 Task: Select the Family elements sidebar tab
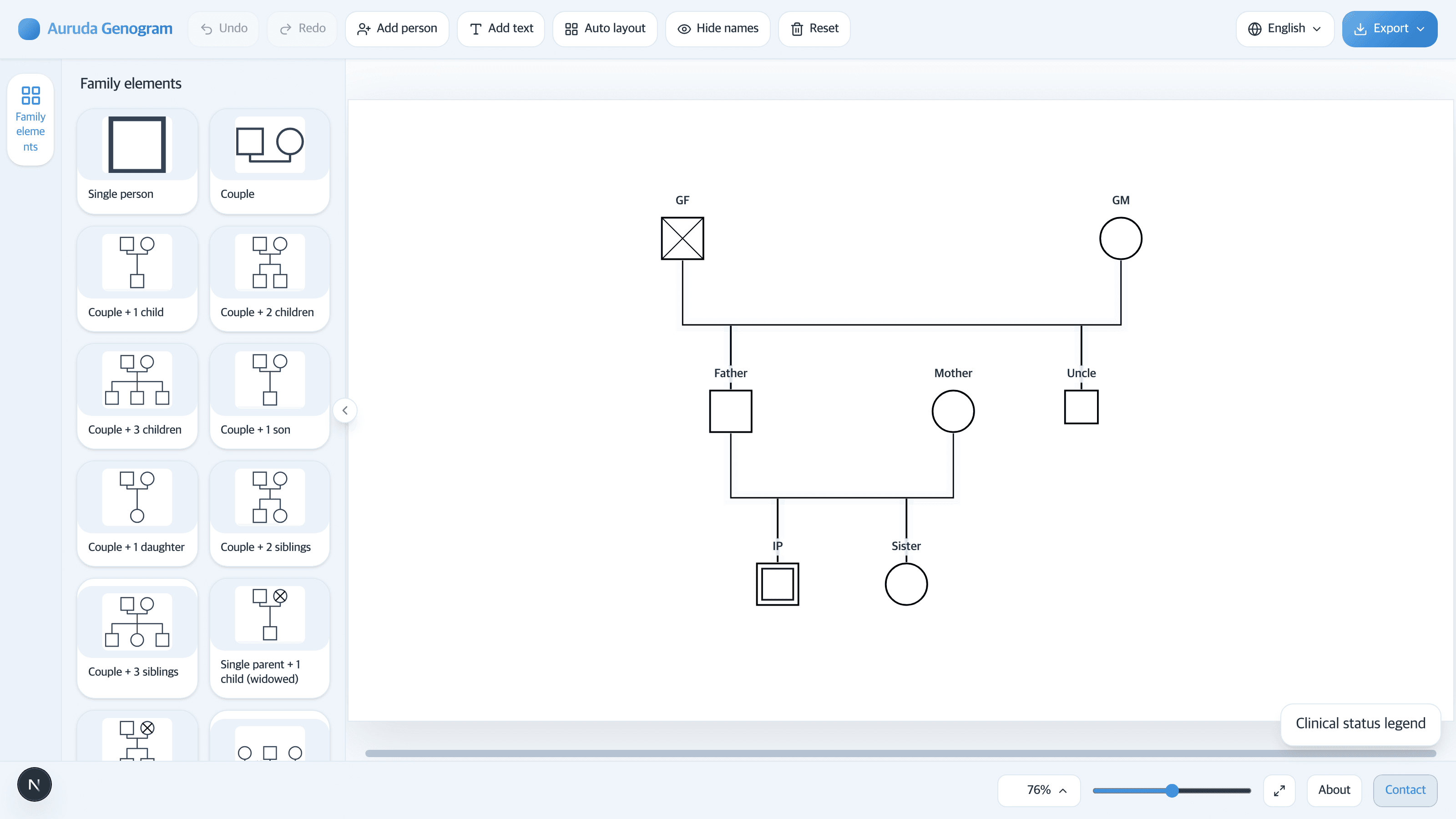coord(30,119)
